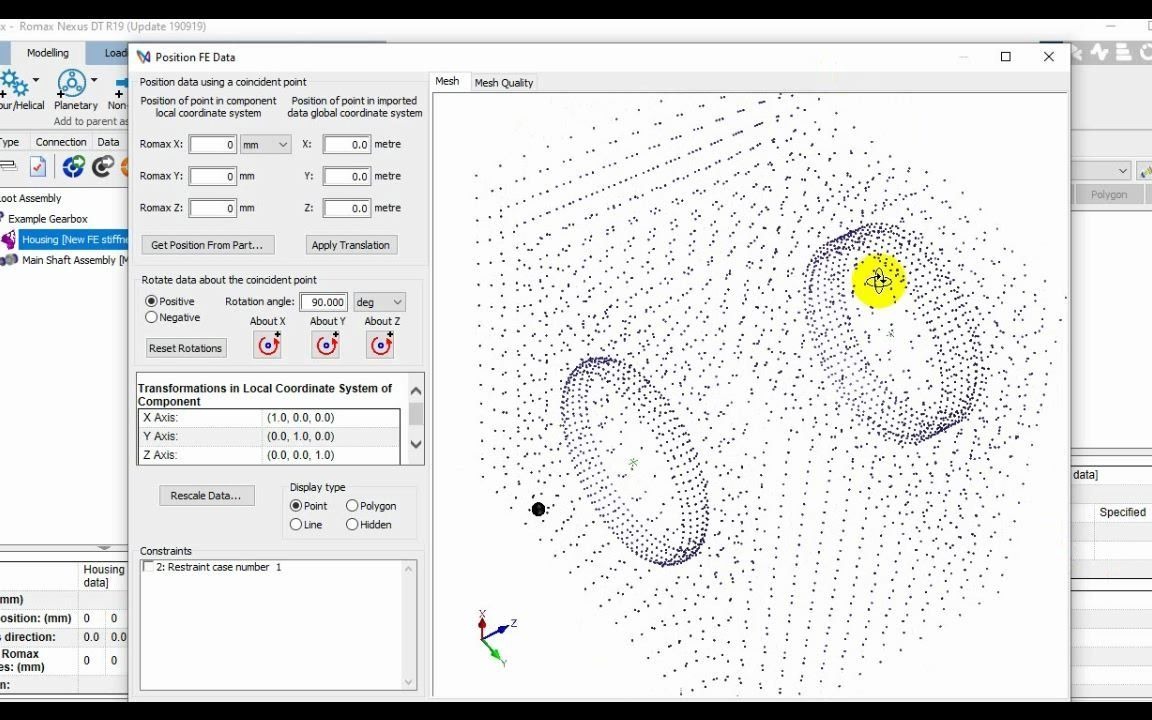Click the Romax logo in dialog title bar

[143, 57]
